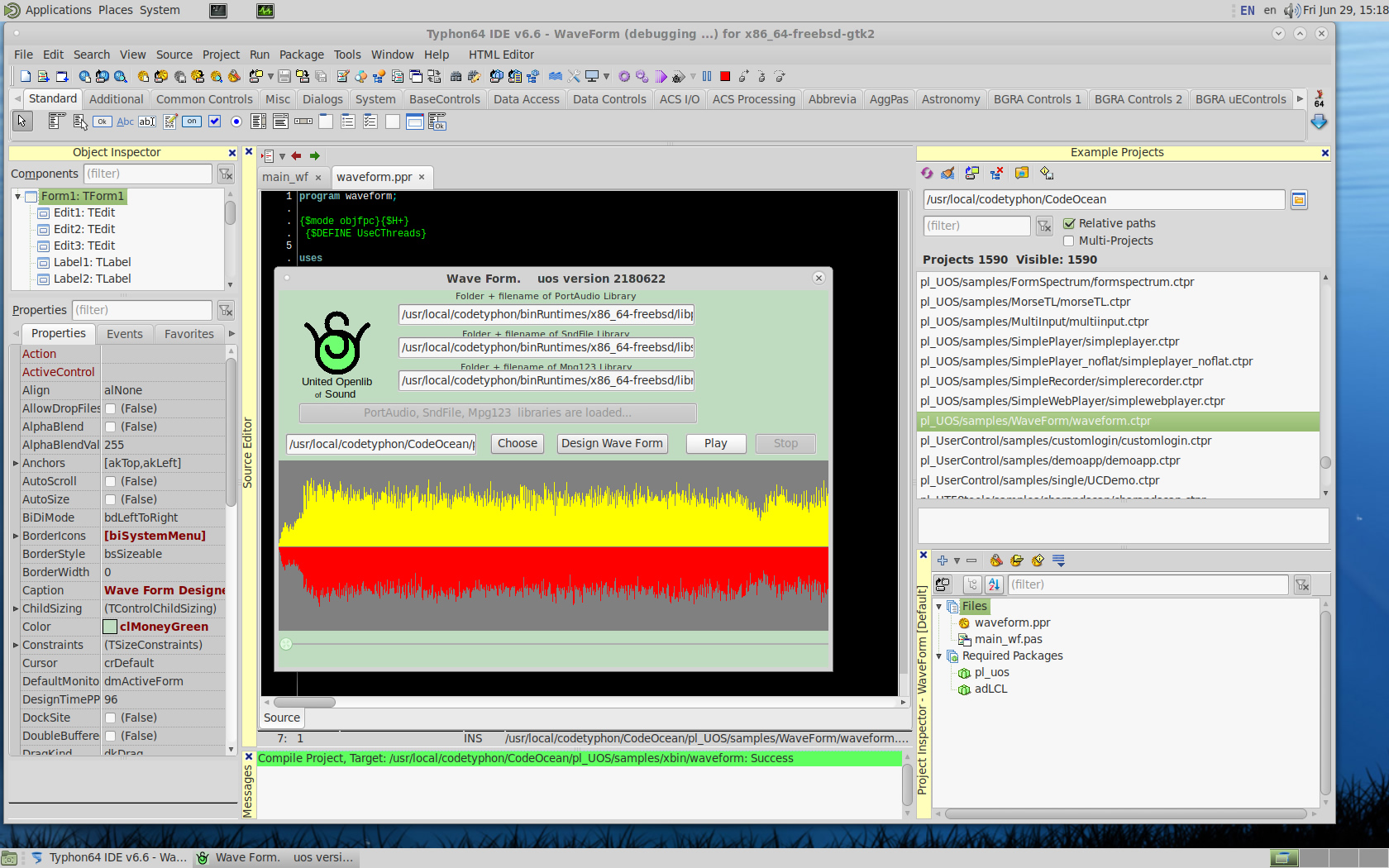Select pl_UserControl/samples/demoapp/demoapp.ctpr project

(x=1119, y=460)
